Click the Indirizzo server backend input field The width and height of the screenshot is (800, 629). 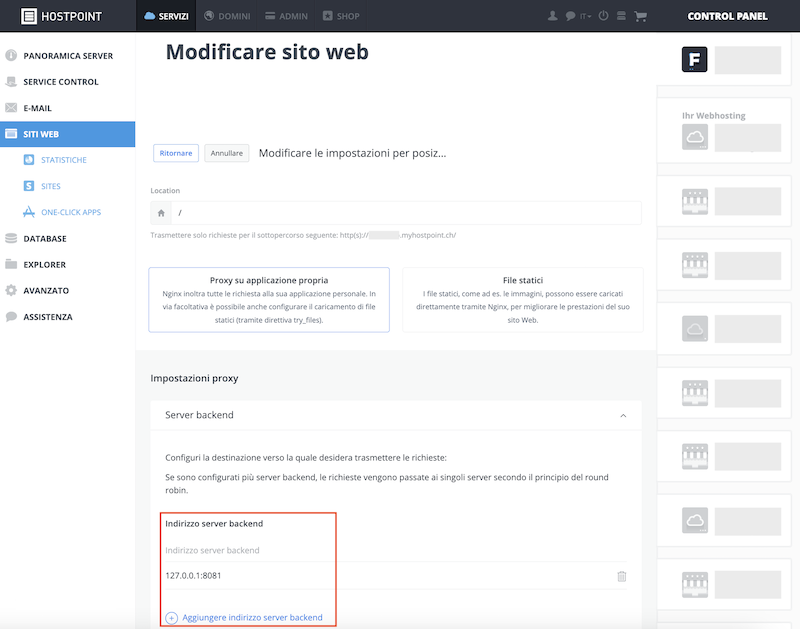click(x=395, y=550)
